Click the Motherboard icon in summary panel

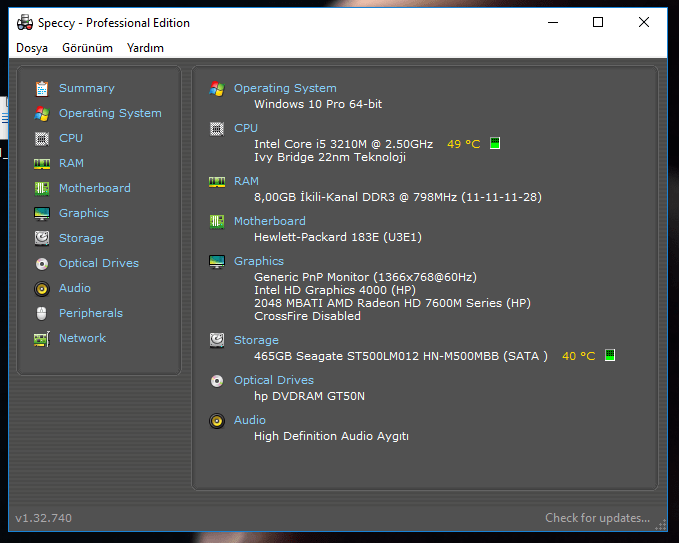217,222
